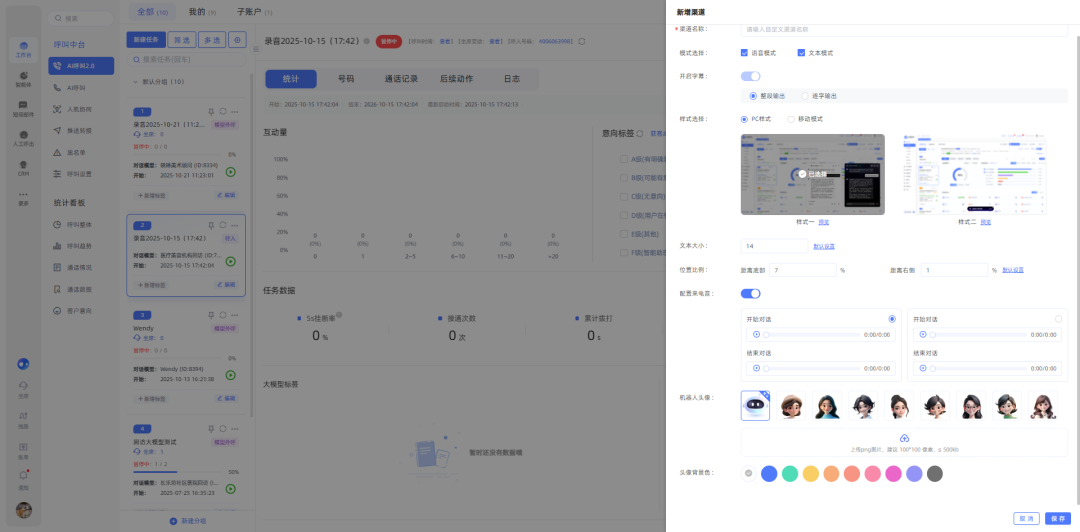Turn off the 开启字幕 switch
1080x532 pixels.
tap(750, 76)
